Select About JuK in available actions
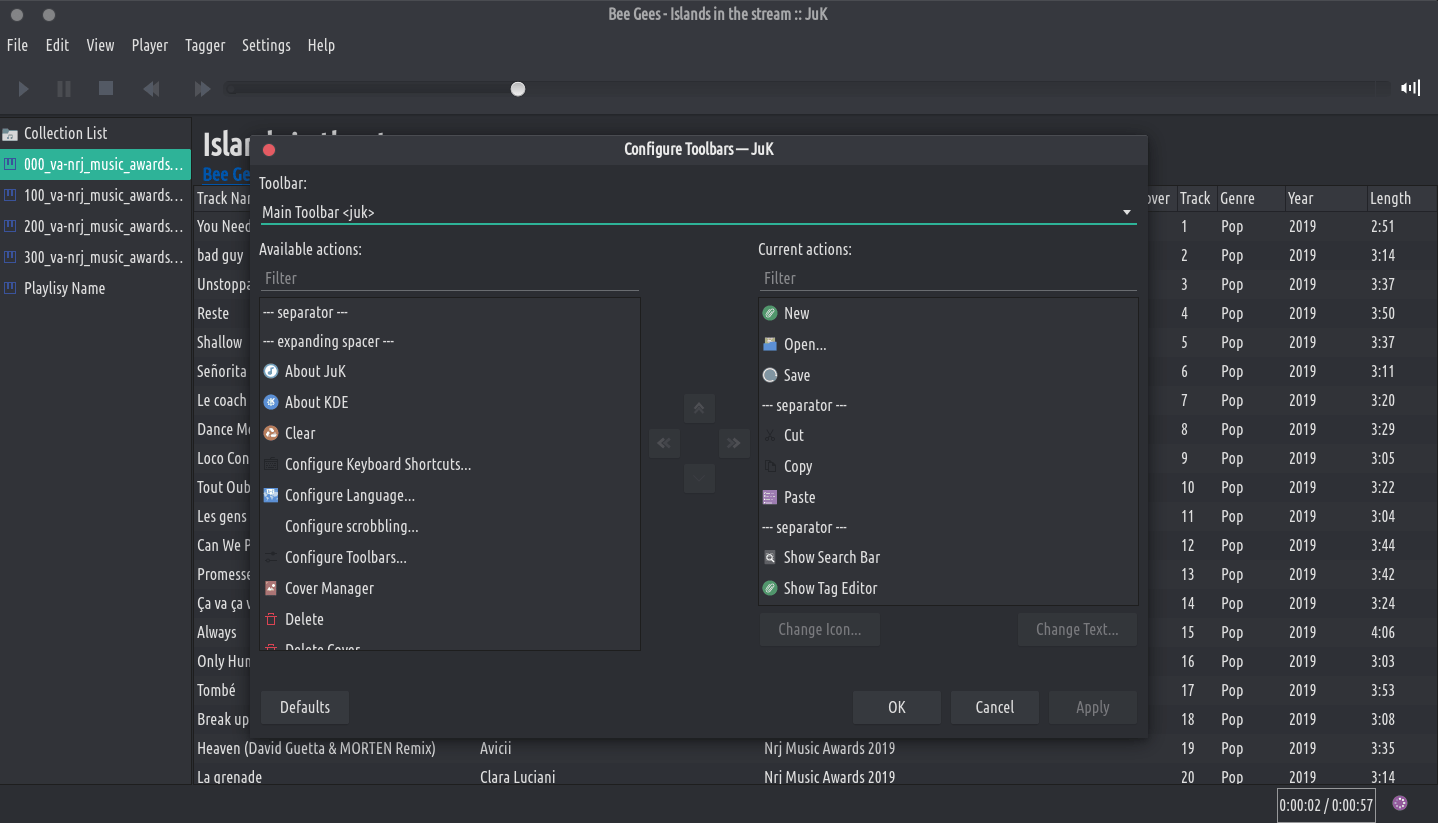1438x823 pixels. tap(449, 371)
